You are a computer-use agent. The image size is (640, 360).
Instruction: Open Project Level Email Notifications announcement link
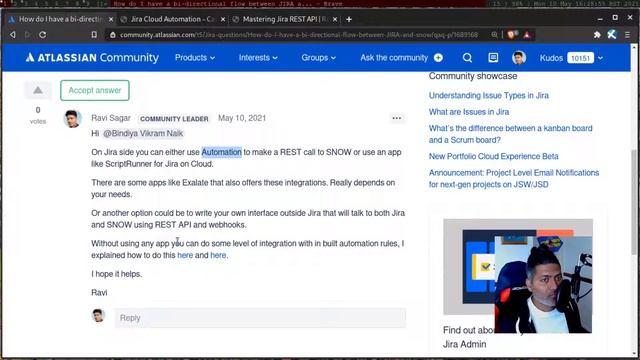click(x=513, y=178)
